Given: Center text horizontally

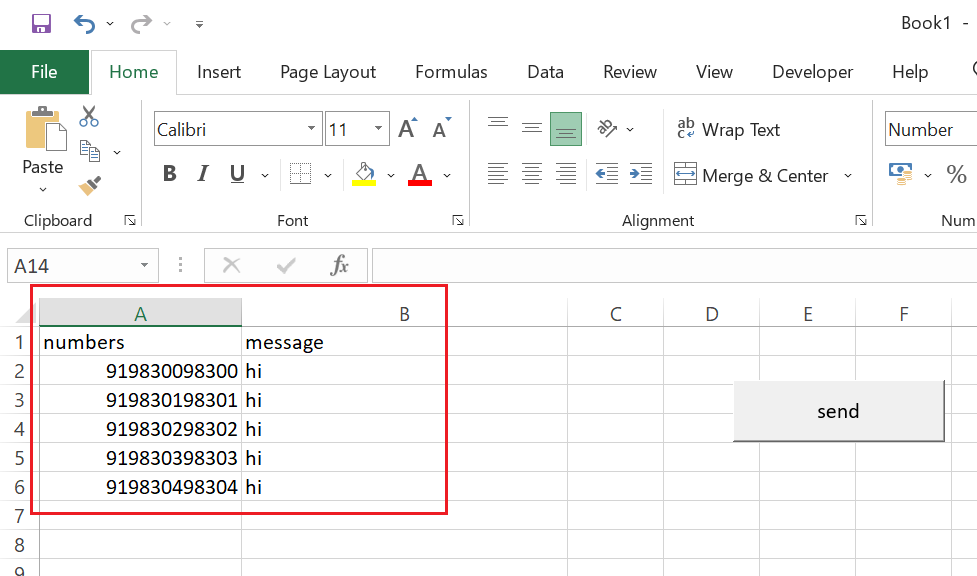Looking at the screenshot, I should (x=531, y=173).
